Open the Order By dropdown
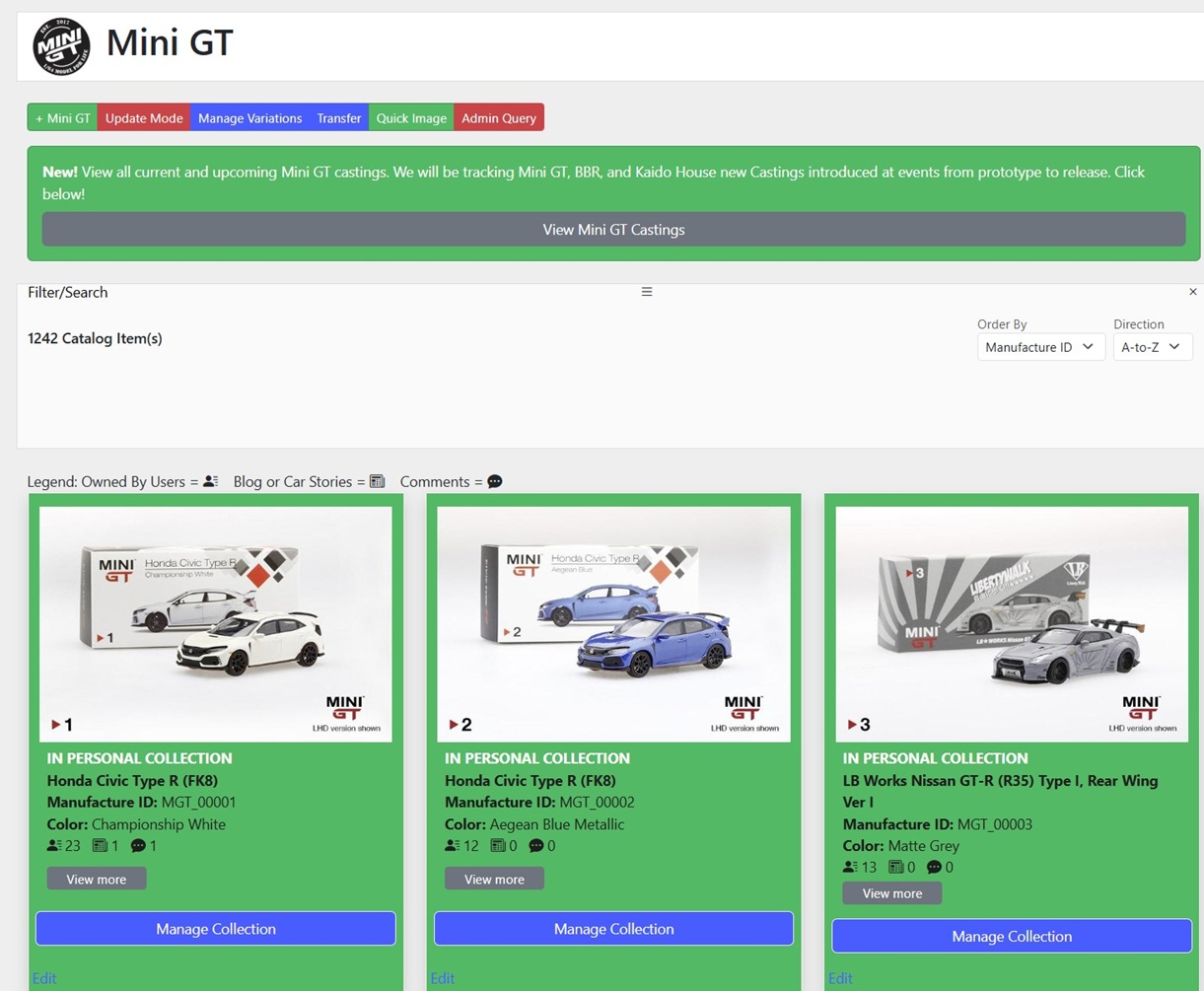This screenshot has height=991, width=1204. pos(1040,347)
